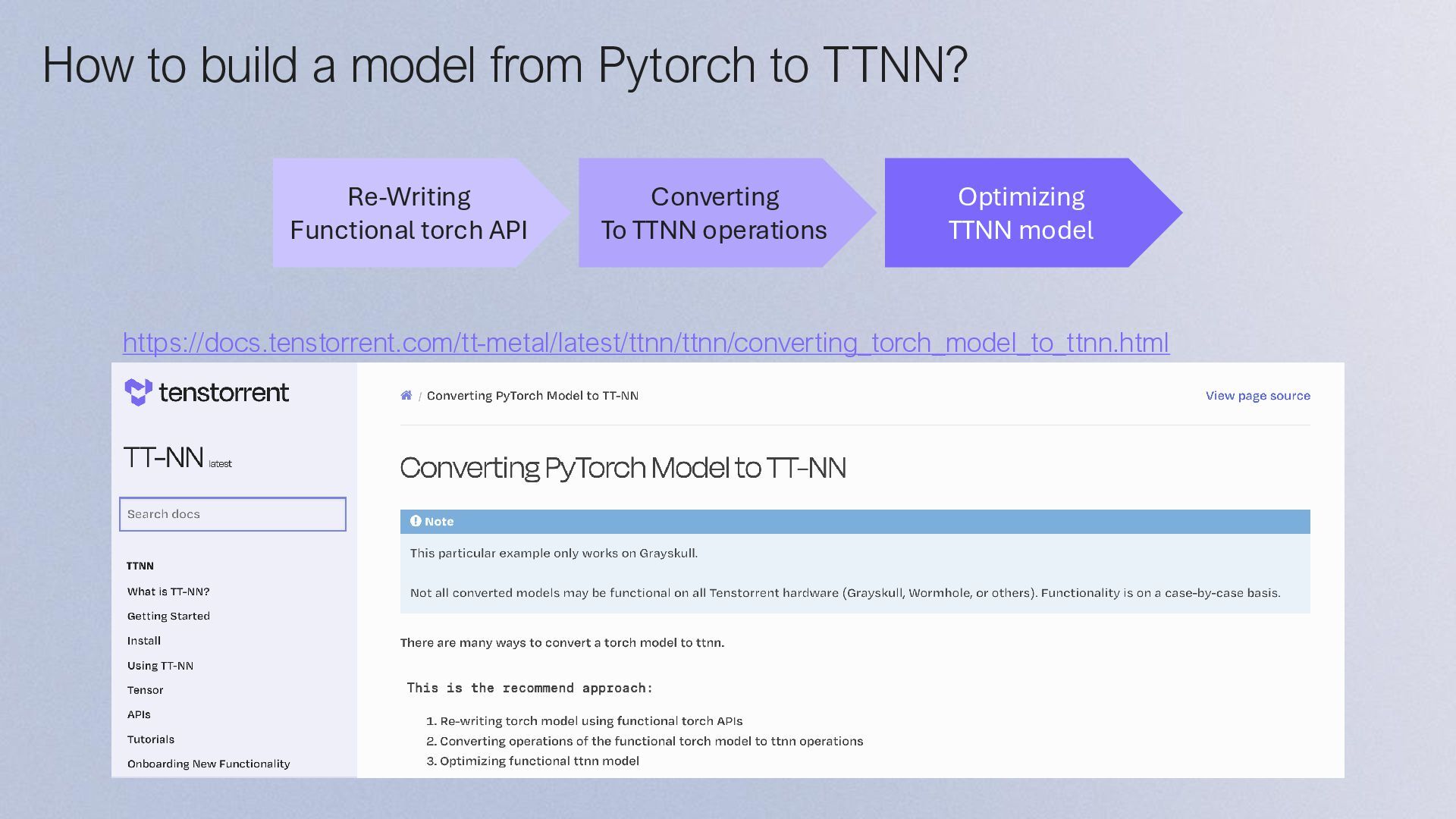1456x819 pixels.
Task: Click 'There are many ways to convert' sentence
Action: pos(562,643)
